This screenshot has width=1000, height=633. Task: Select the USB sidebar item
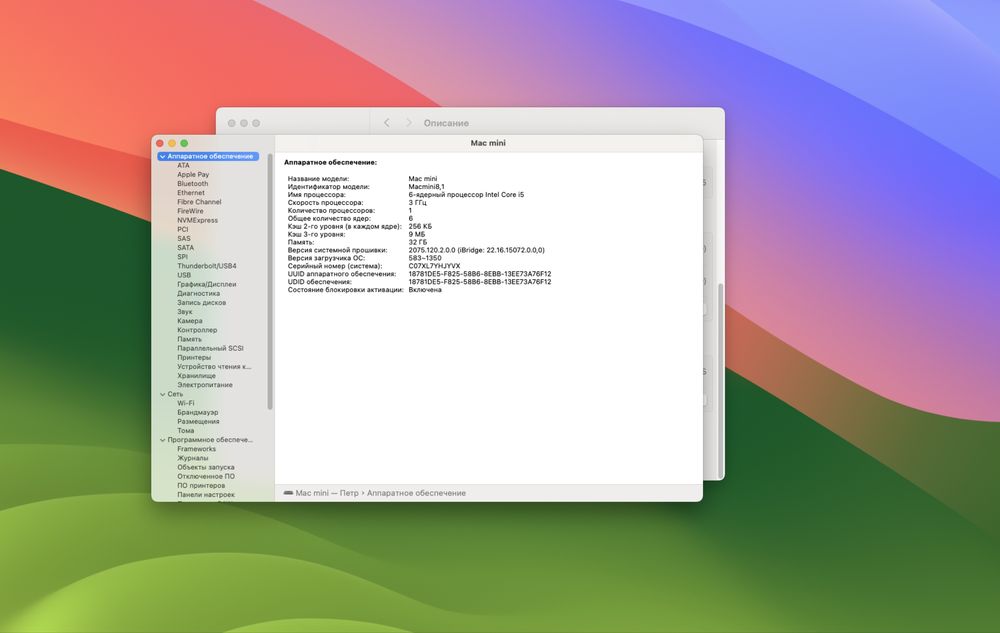pyautogui.click(x=184, y=275)
